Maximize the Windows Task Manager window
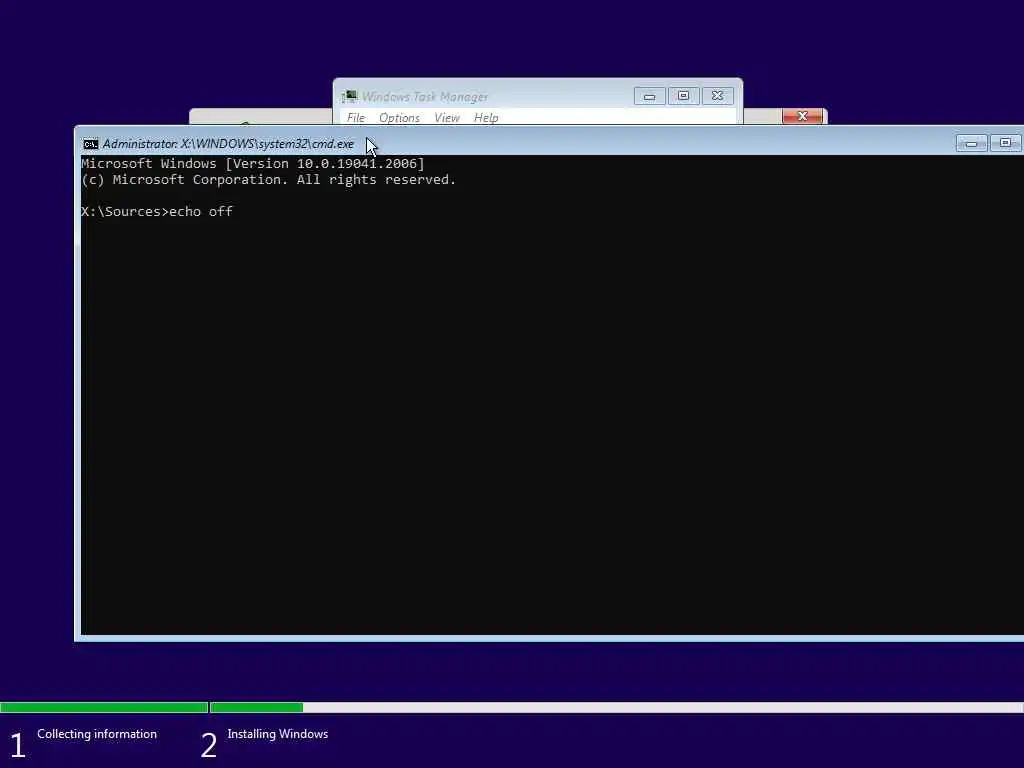1024x768 pixels. pyautogui.click(x=683, y=96)
